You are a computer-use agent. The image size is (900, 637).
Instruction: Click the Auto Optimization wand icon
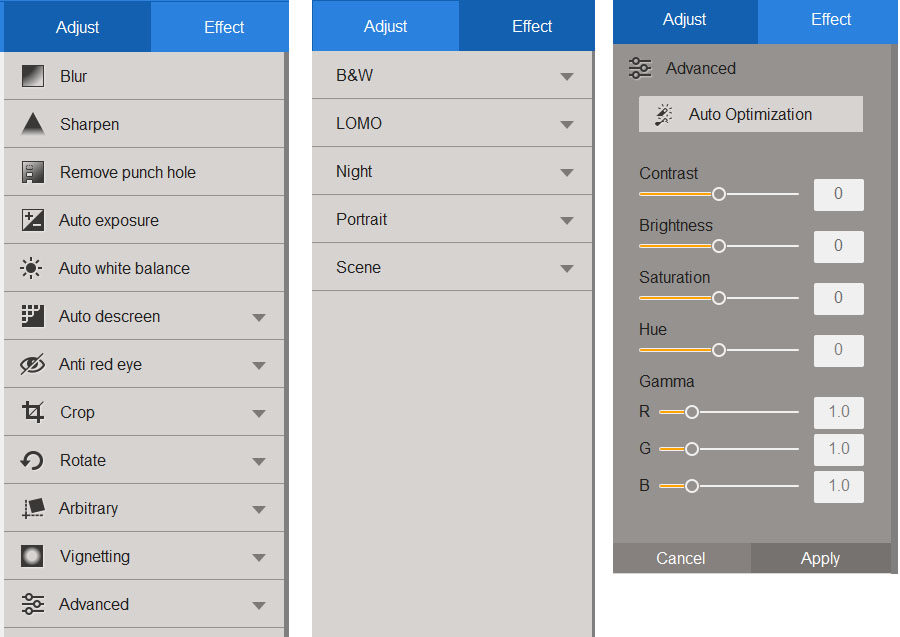661,113
